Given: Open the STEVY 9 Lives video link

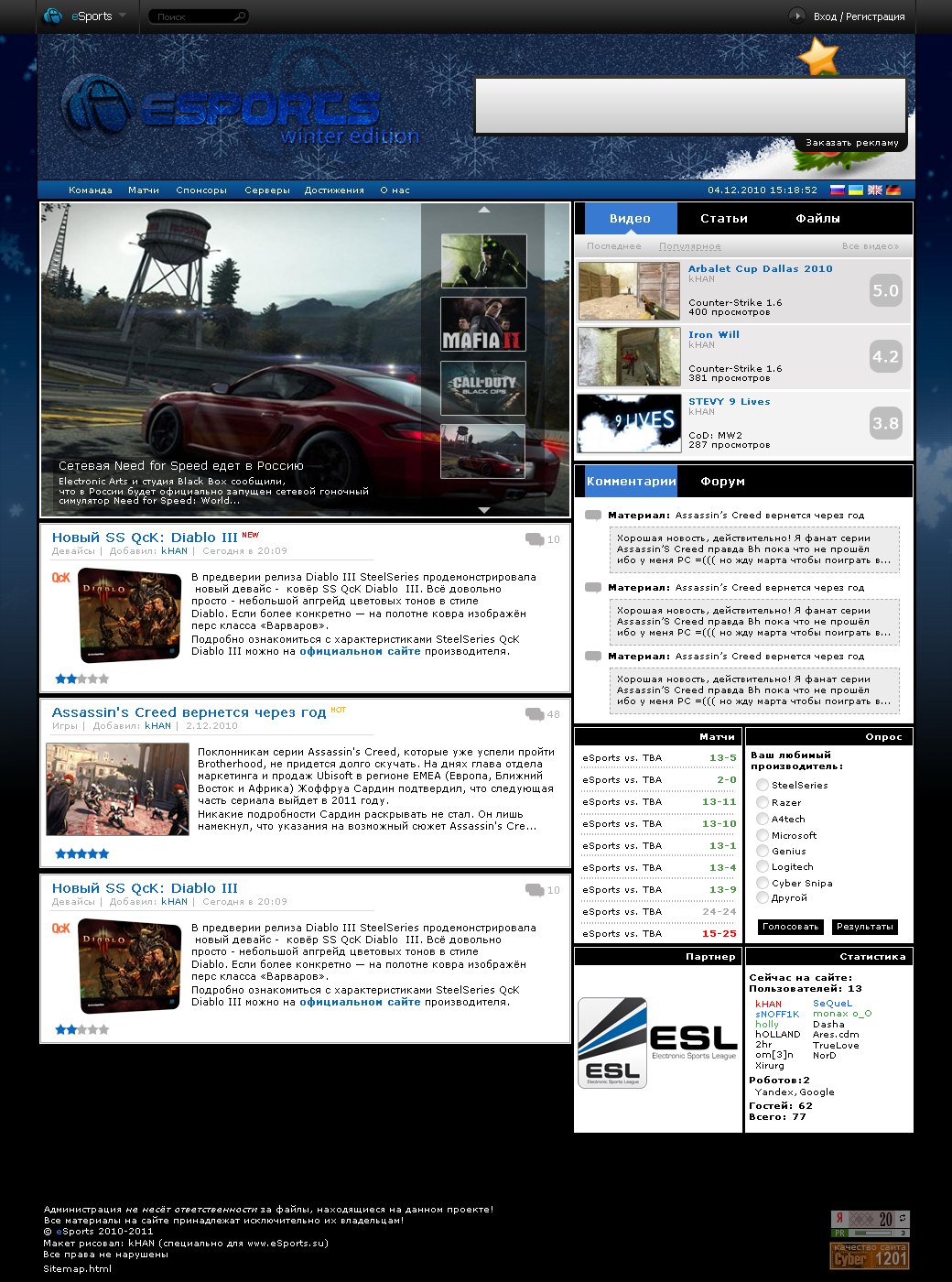Looking at the screenshot, I should click(730, 402).
